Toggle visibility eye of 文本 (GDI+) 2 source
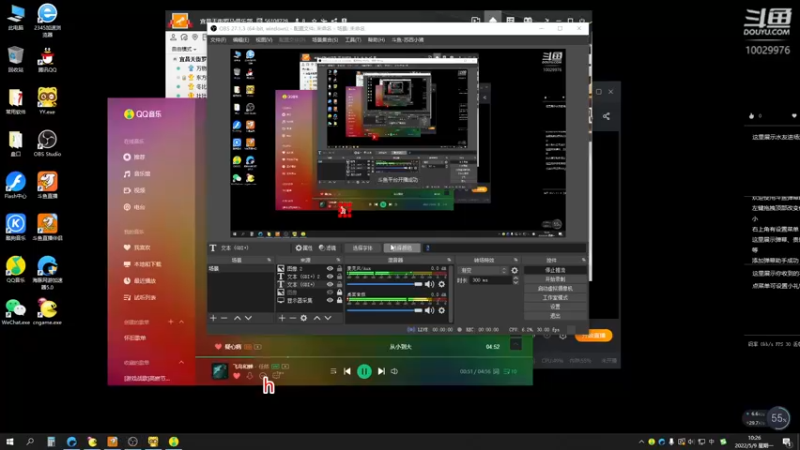800x450 pixels. [x=330, y=277]
